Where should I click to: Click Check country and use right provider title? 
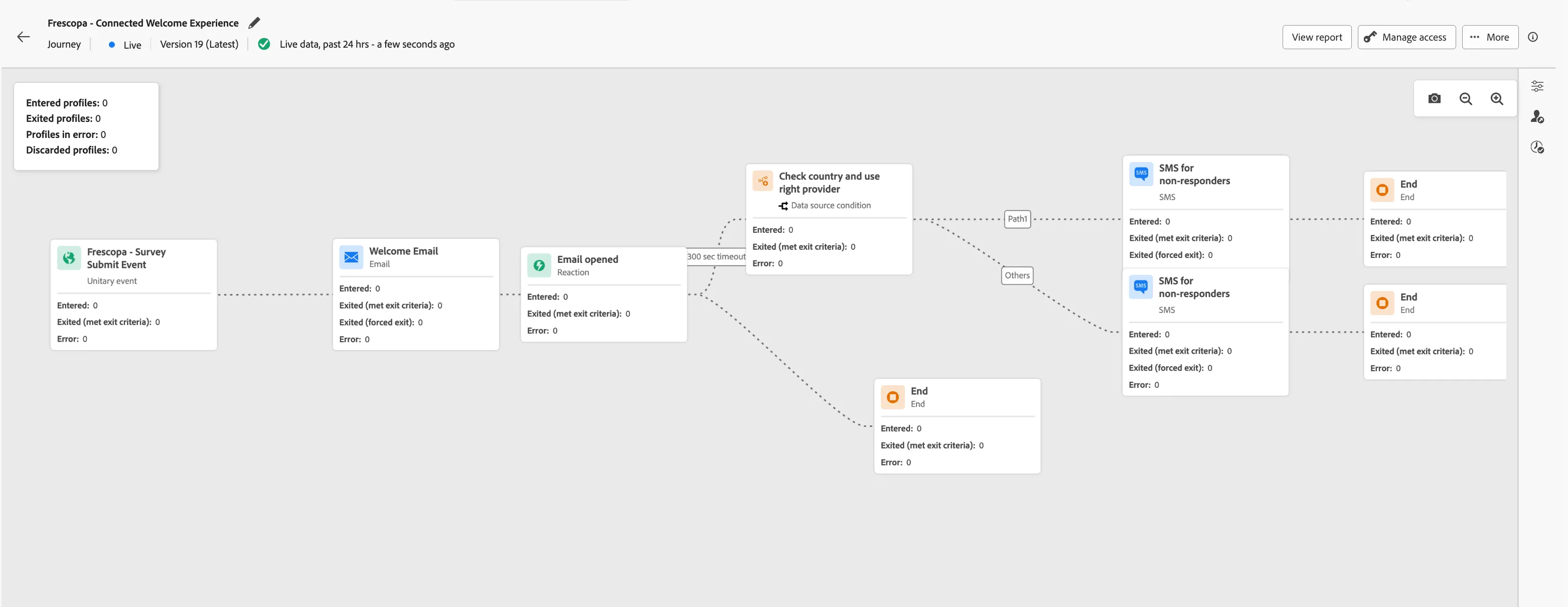point(829,183)
